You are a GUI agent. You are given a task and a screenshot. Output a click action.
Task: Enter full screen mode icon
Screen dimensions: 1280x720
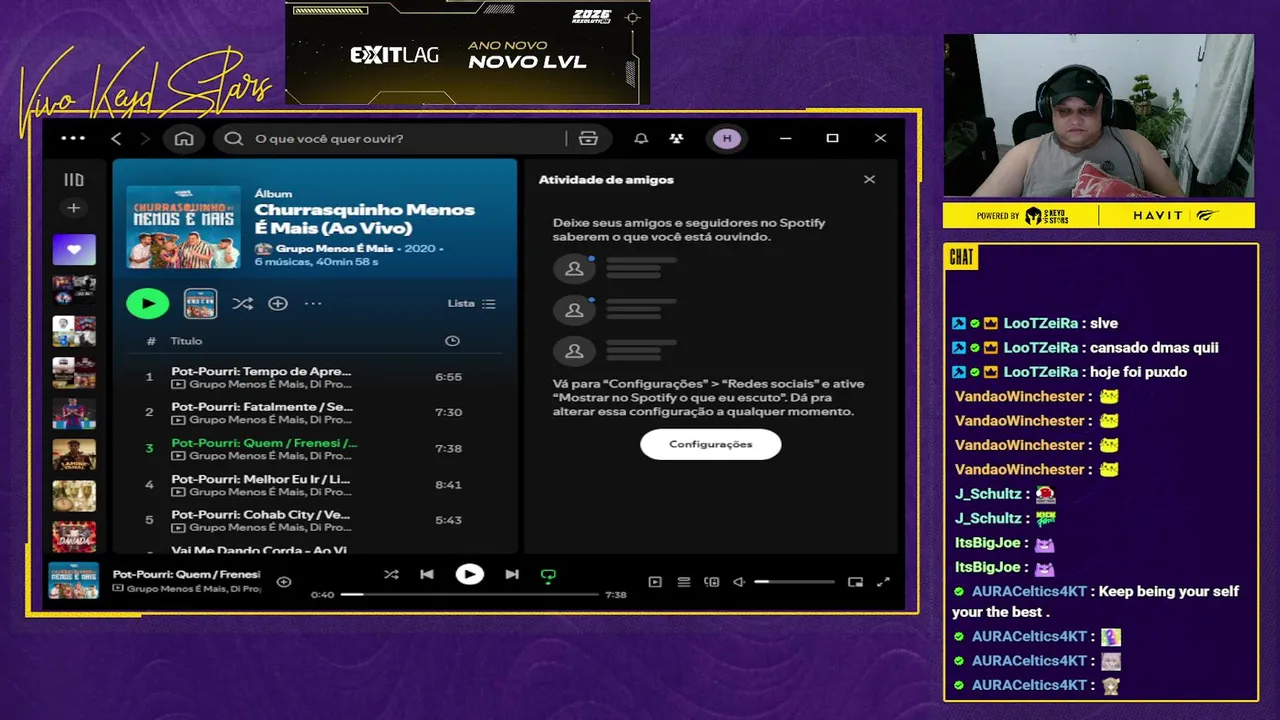coord(883,581)
